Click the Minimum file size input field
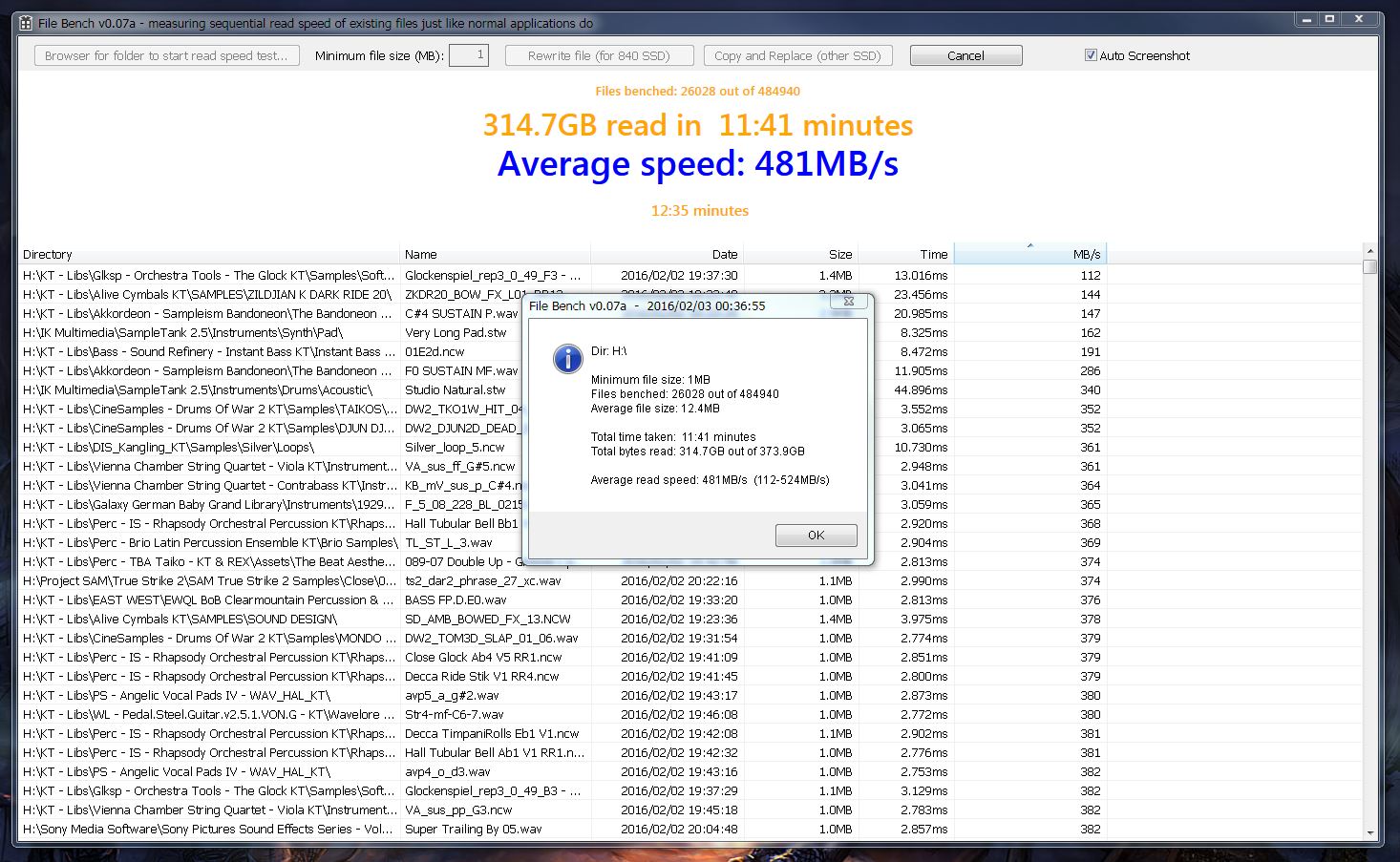1400x862 pixels. pos(469,55)
